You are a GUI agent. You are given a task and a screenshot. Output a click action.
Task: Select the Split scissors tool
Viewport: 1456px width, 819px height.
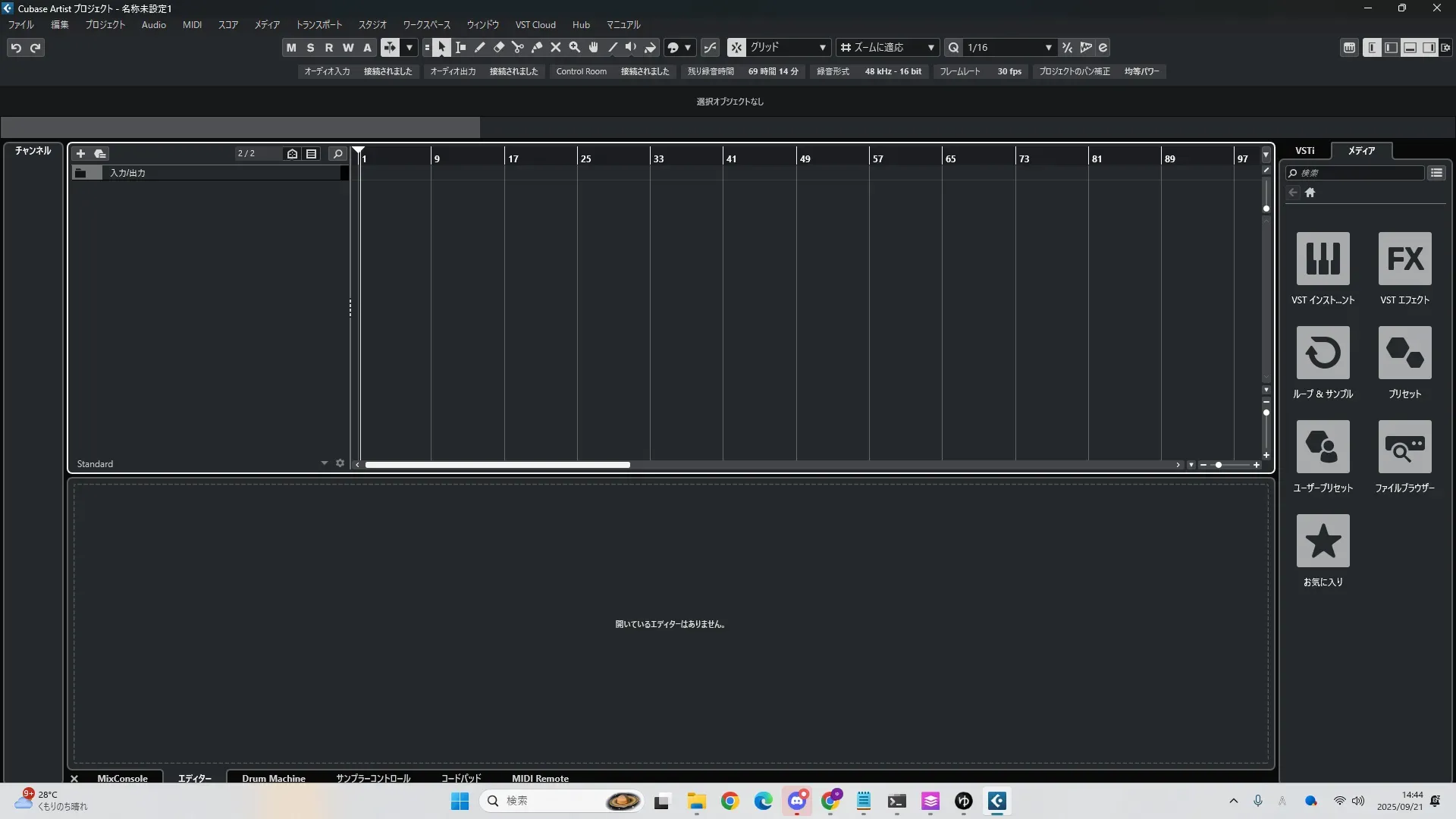[518, 48]
